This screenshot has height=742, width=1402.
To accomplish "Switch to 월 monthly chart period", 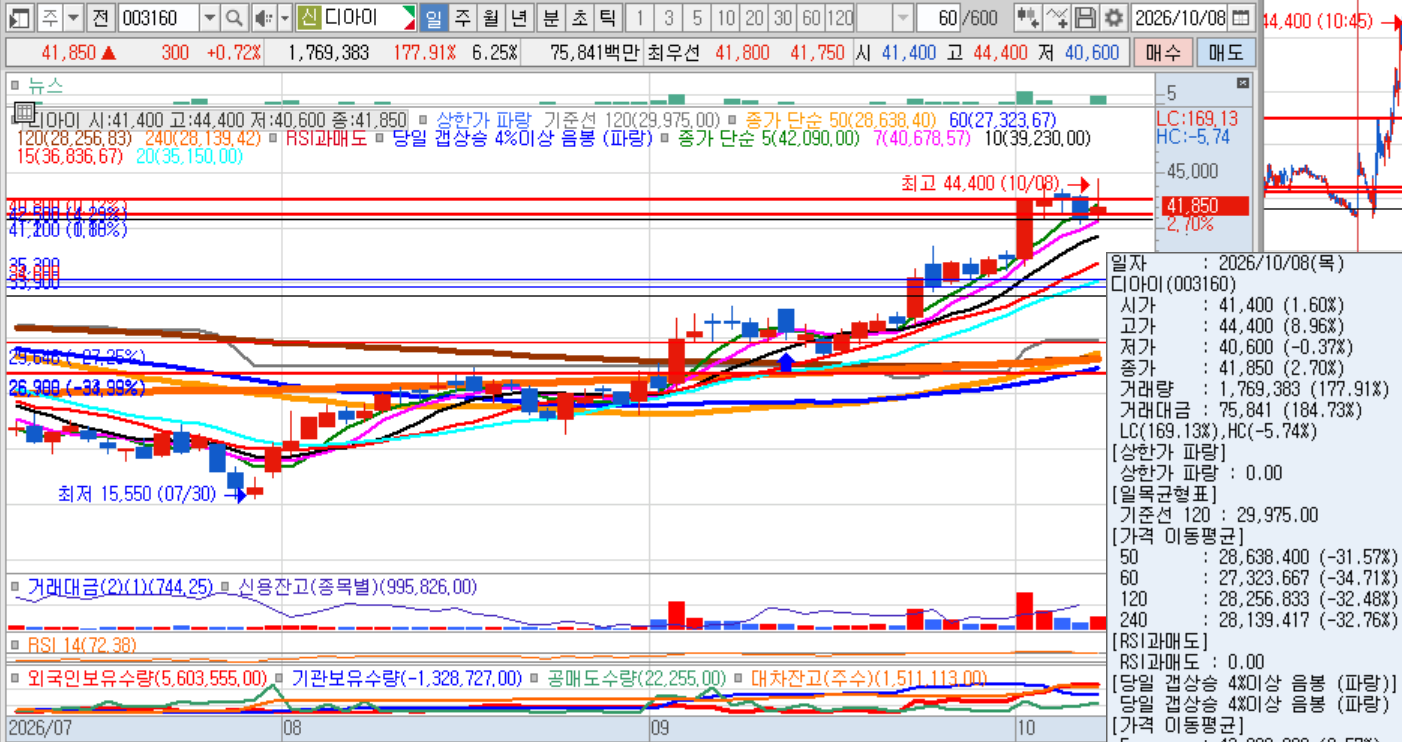I will pyautogui.click(x=490, y=17).
